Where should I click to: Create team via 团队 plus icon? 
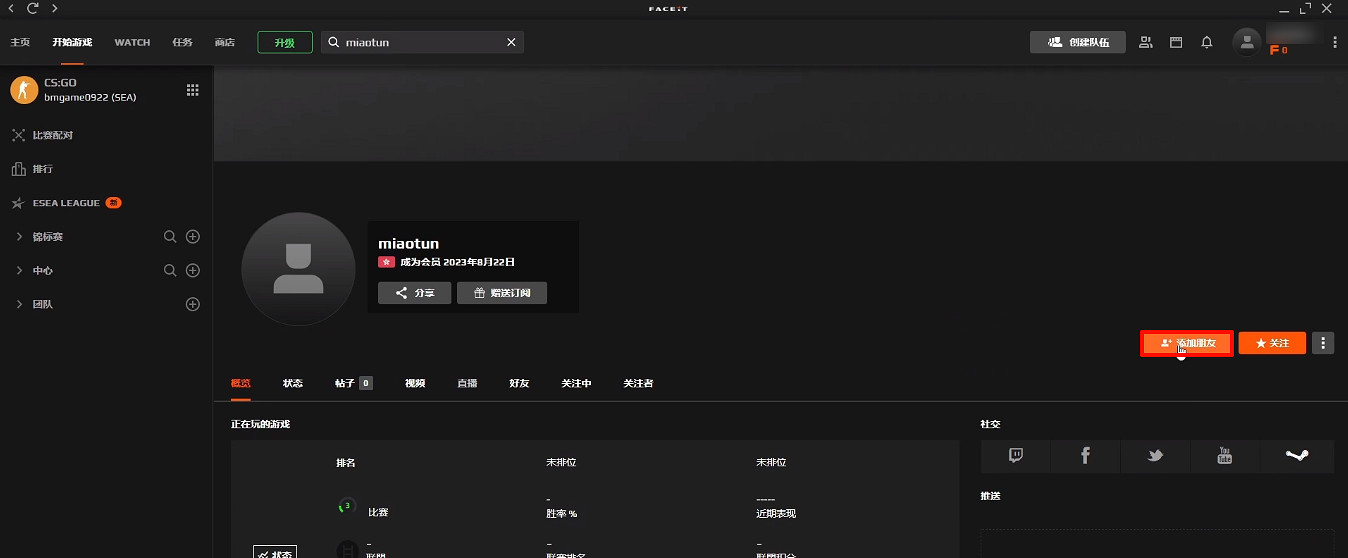pyautogui.click(x=194, y=304)
